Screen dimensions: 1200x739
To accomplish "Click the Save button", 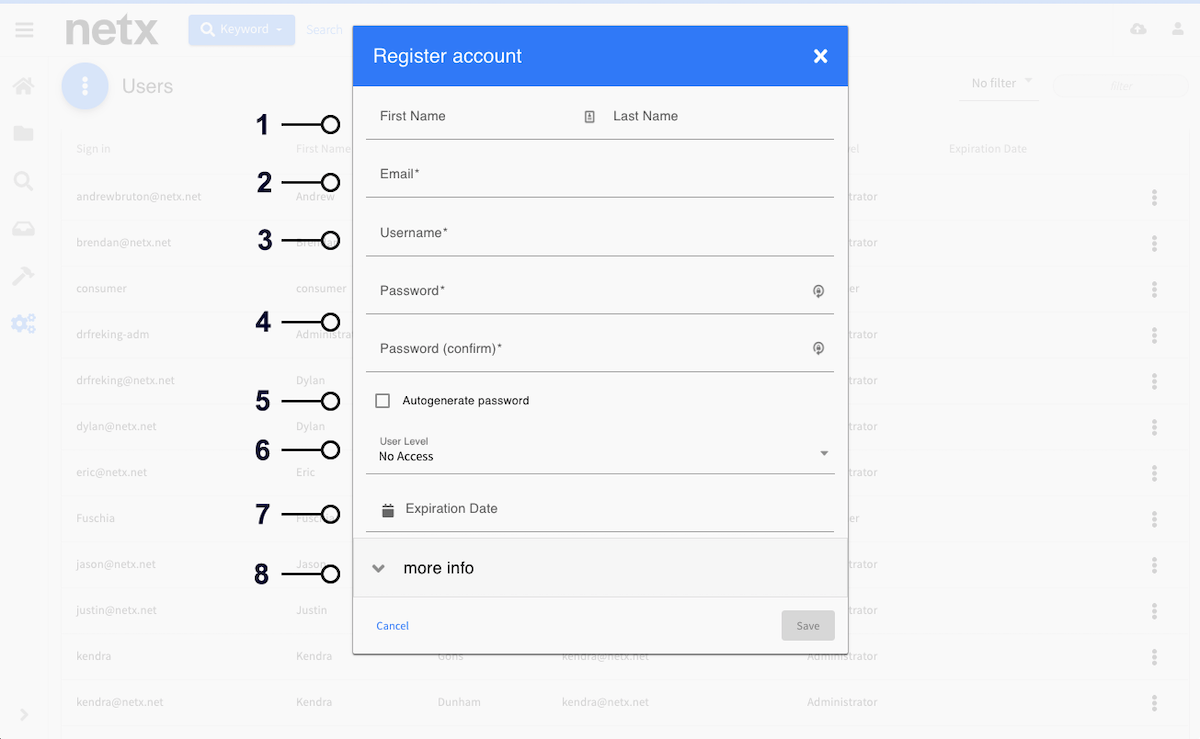I will pos(808,626).
